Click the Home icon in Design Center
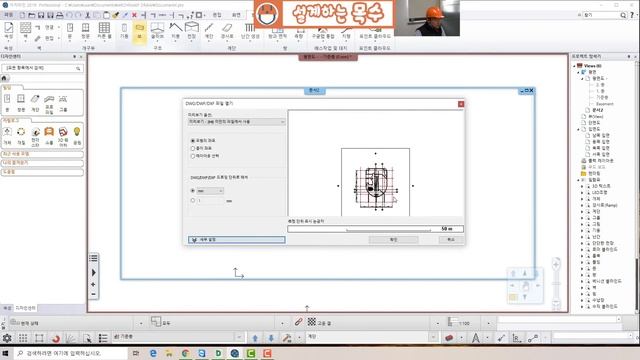 4,78
